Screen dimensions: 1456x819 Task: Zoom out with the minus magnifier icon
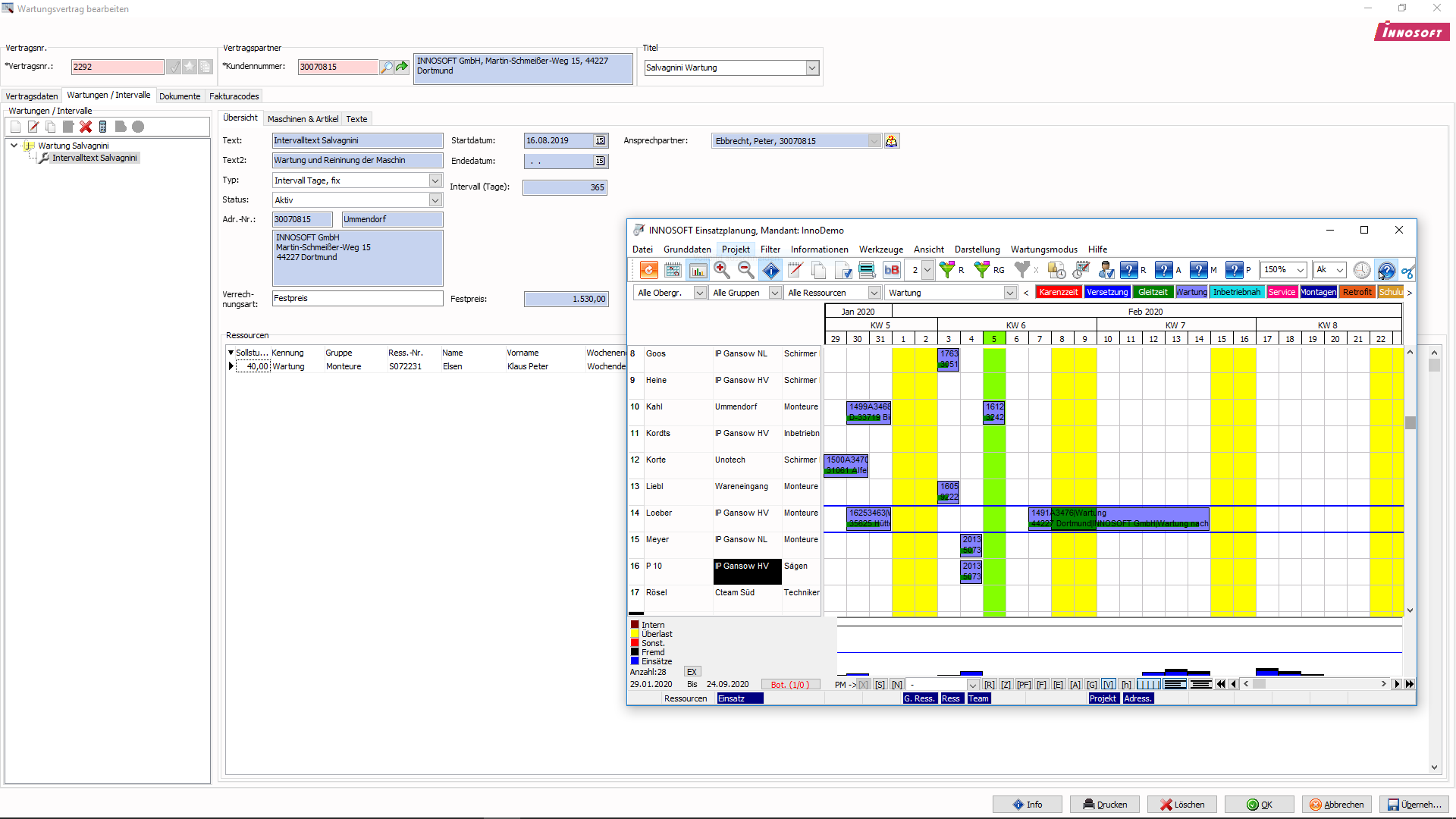click(746, 270)
